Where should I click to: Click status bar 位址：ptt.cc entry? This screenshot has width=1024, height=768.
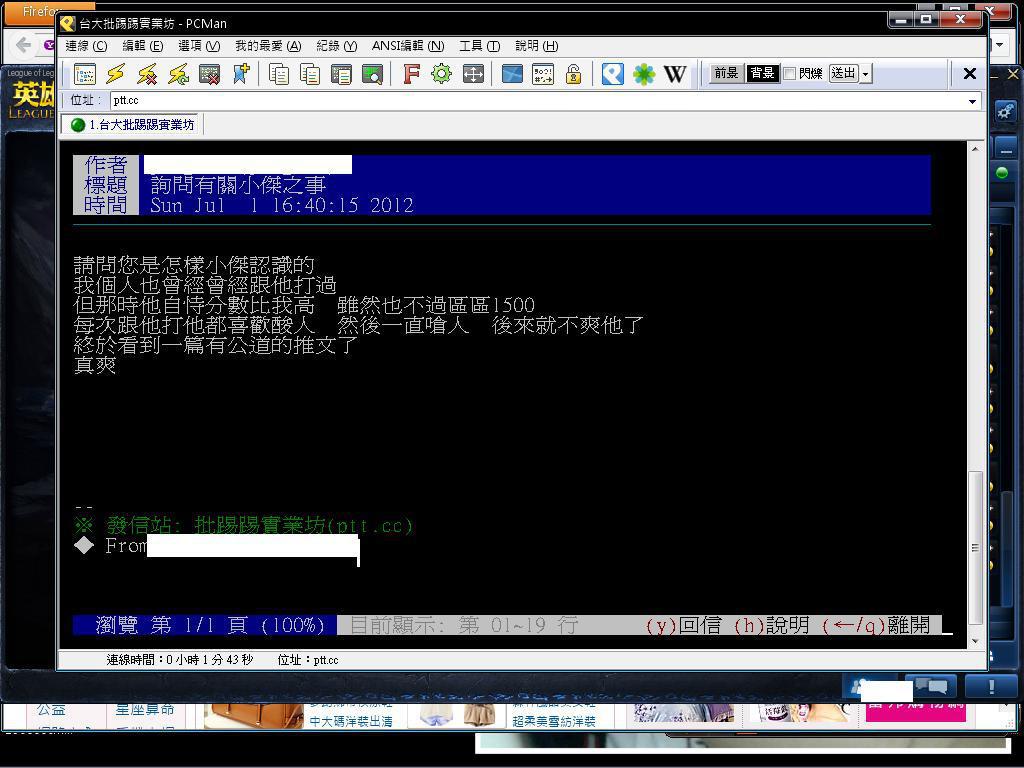click(308, 660)
